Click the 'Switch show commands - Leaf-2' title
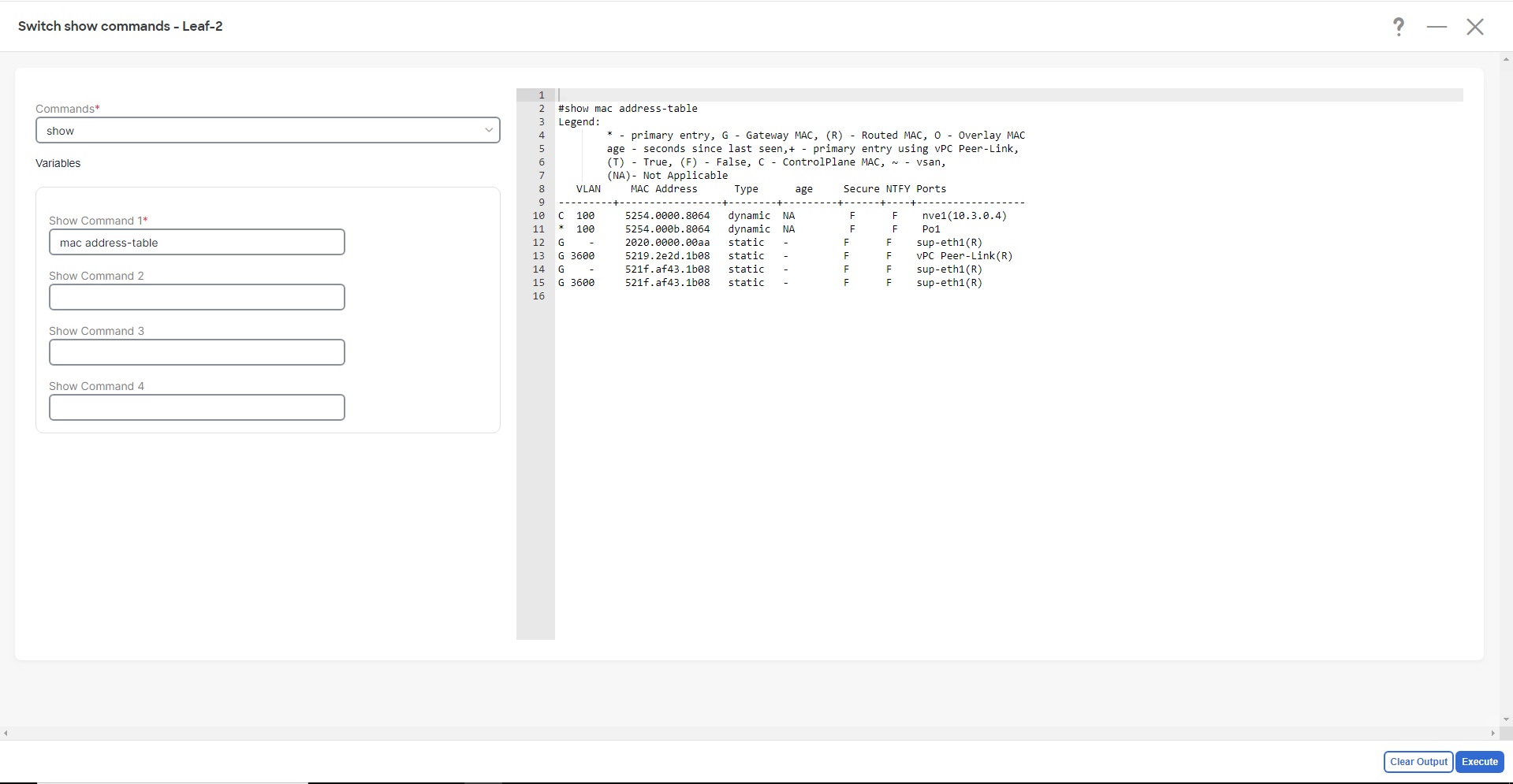The height and width of the screenshot is (784, 1513). tap(120, 26)
